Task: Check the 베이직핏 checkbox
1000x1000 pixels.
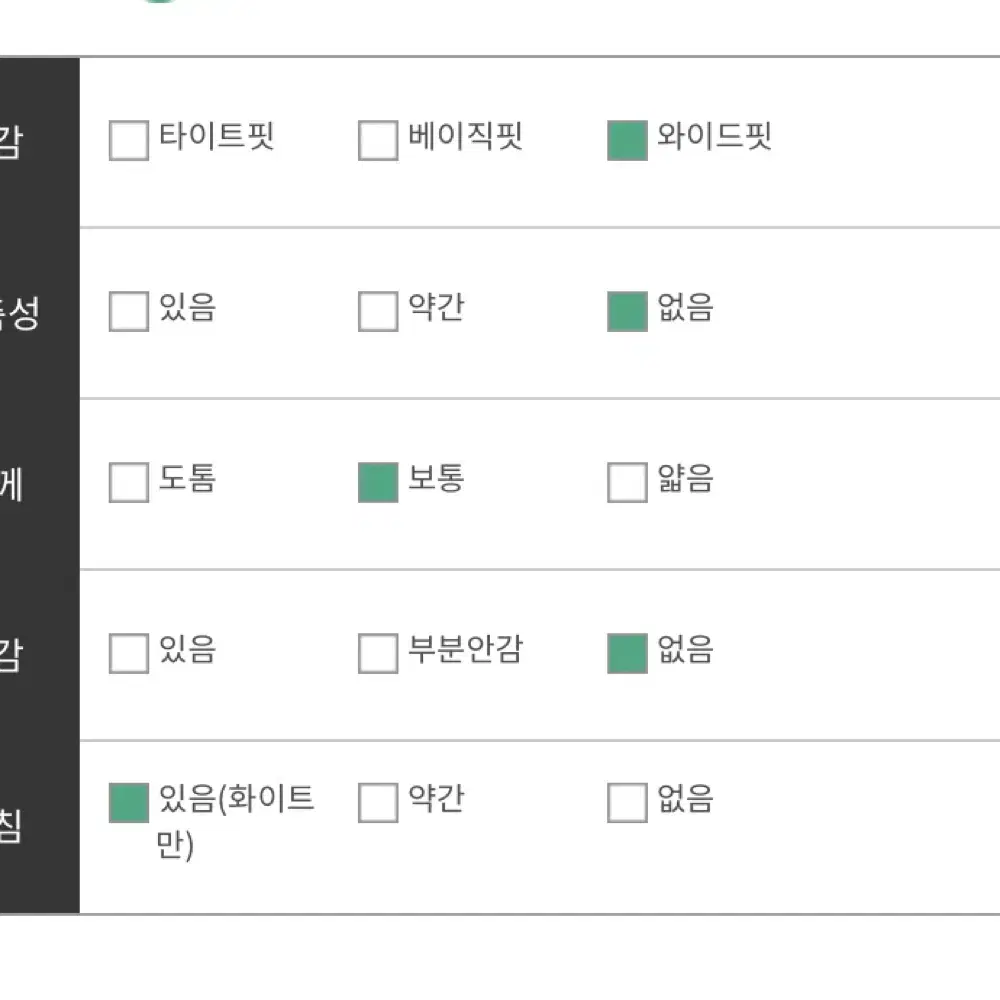Action: click(x=378, y=140)
